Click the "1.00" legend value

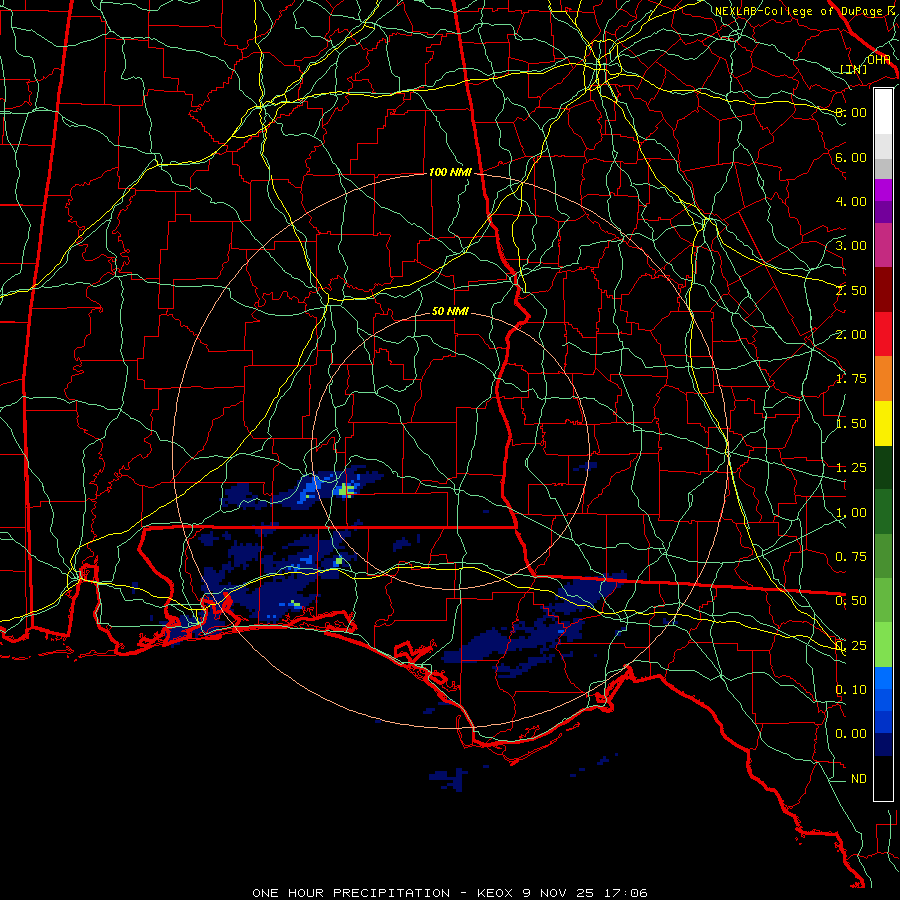pos(851,513)
